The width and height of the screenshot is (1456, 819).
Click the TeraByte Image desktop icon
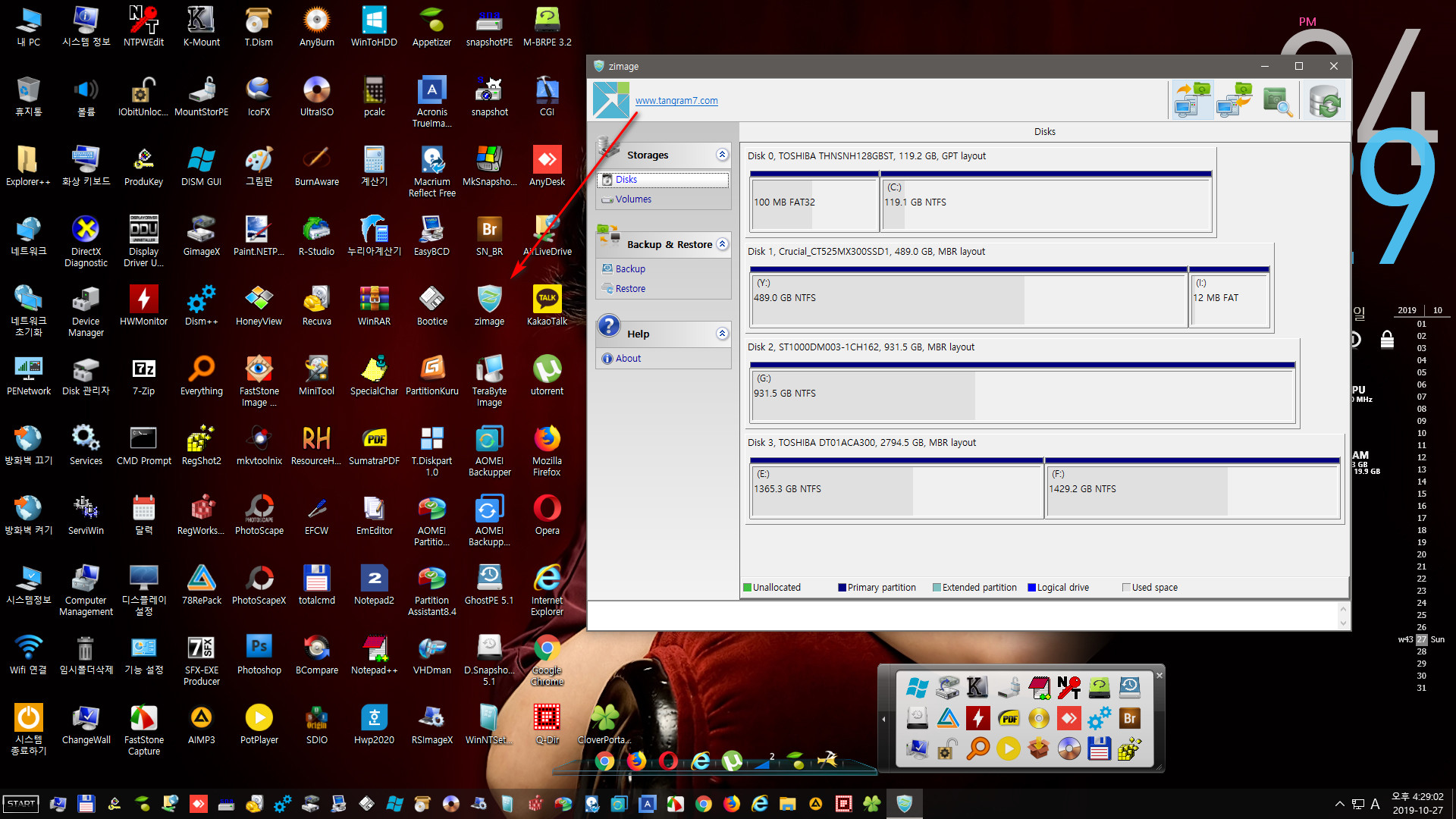[489, 381]
